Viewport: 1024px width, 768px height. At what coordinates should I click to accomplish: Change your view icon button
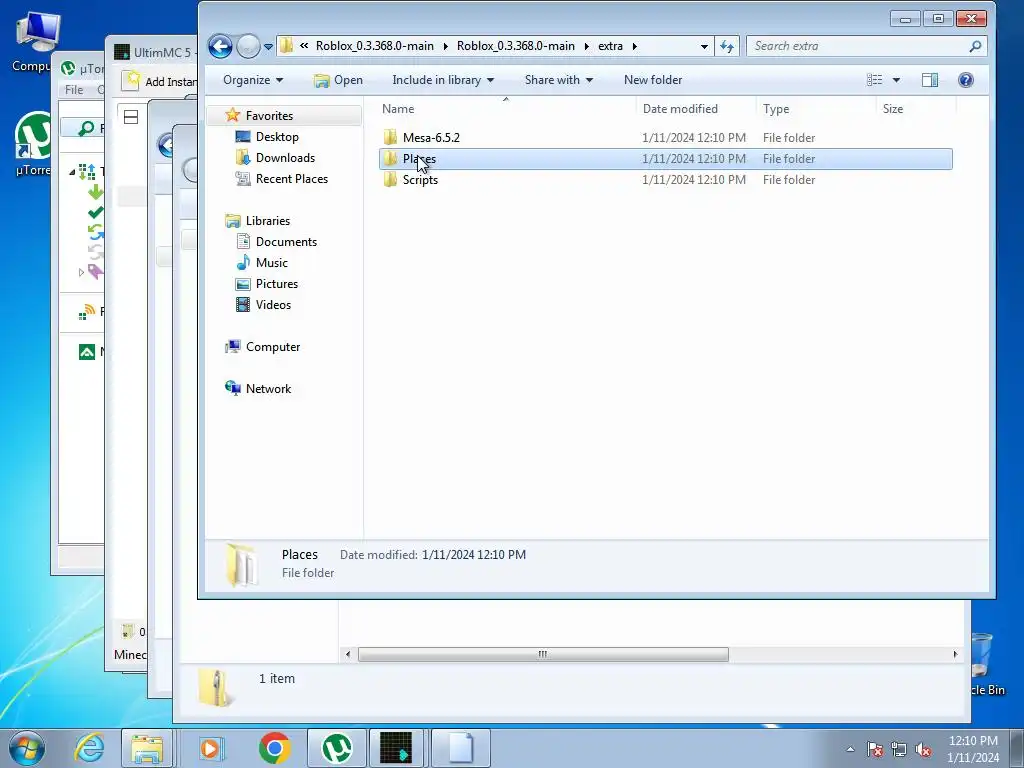click(x=874, y=80)
